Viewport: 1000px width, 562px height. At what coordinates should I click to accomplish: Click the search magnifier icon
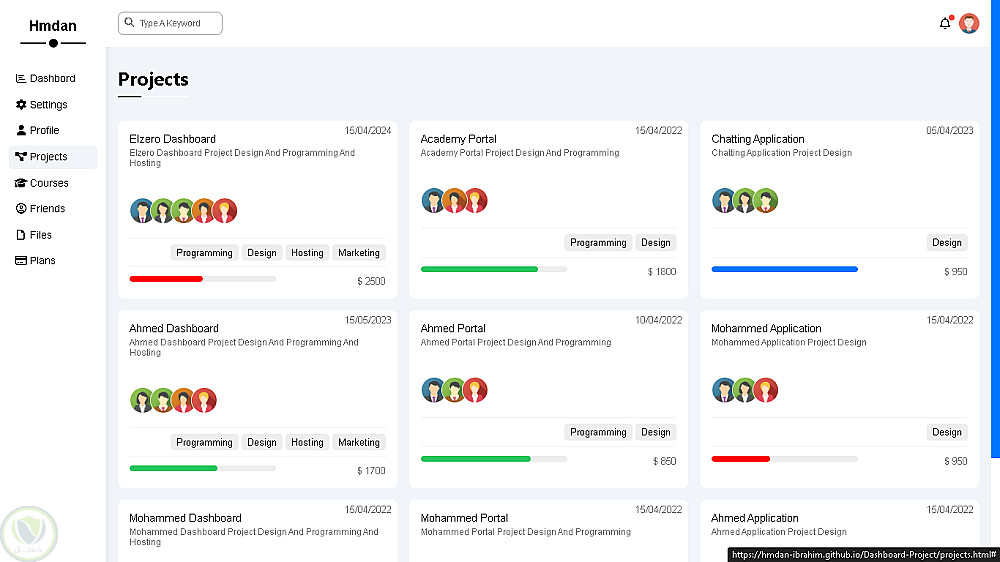[130, 22]
